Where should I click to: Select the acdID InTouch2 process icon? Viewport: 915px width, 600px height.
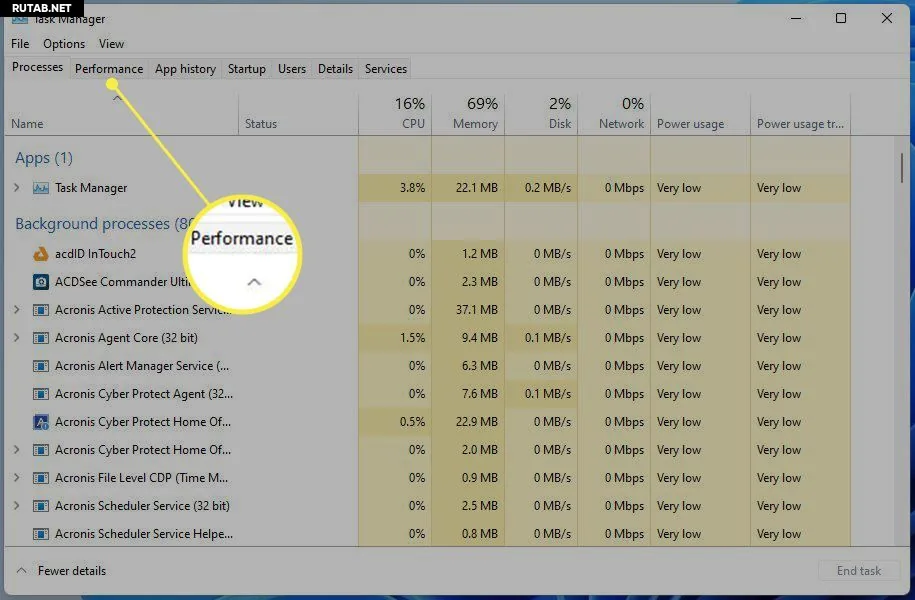[x=41, y=254]
